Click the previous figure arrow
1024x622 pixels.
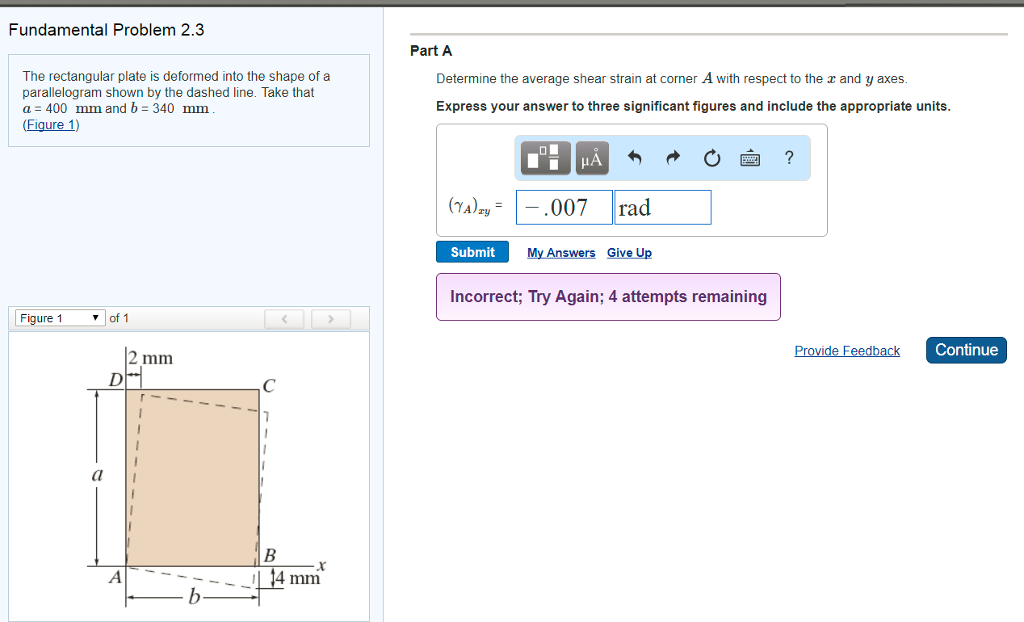(284, 318)
